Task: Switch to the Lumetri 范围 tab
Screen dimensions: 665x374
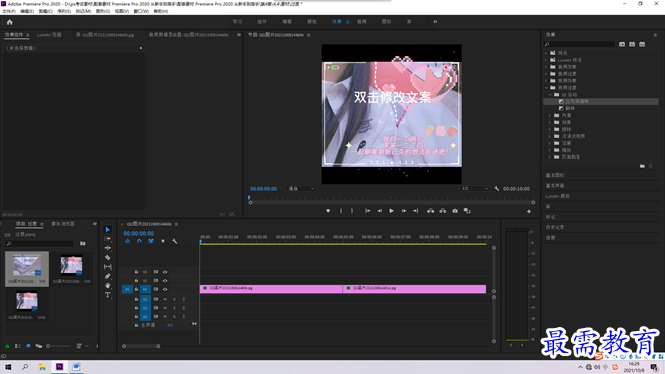Action: (49, 35)
